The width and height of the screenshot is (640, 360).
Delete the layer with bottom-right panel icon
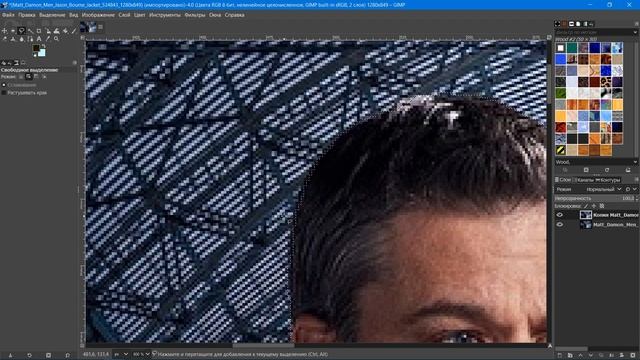click(633, 356)
